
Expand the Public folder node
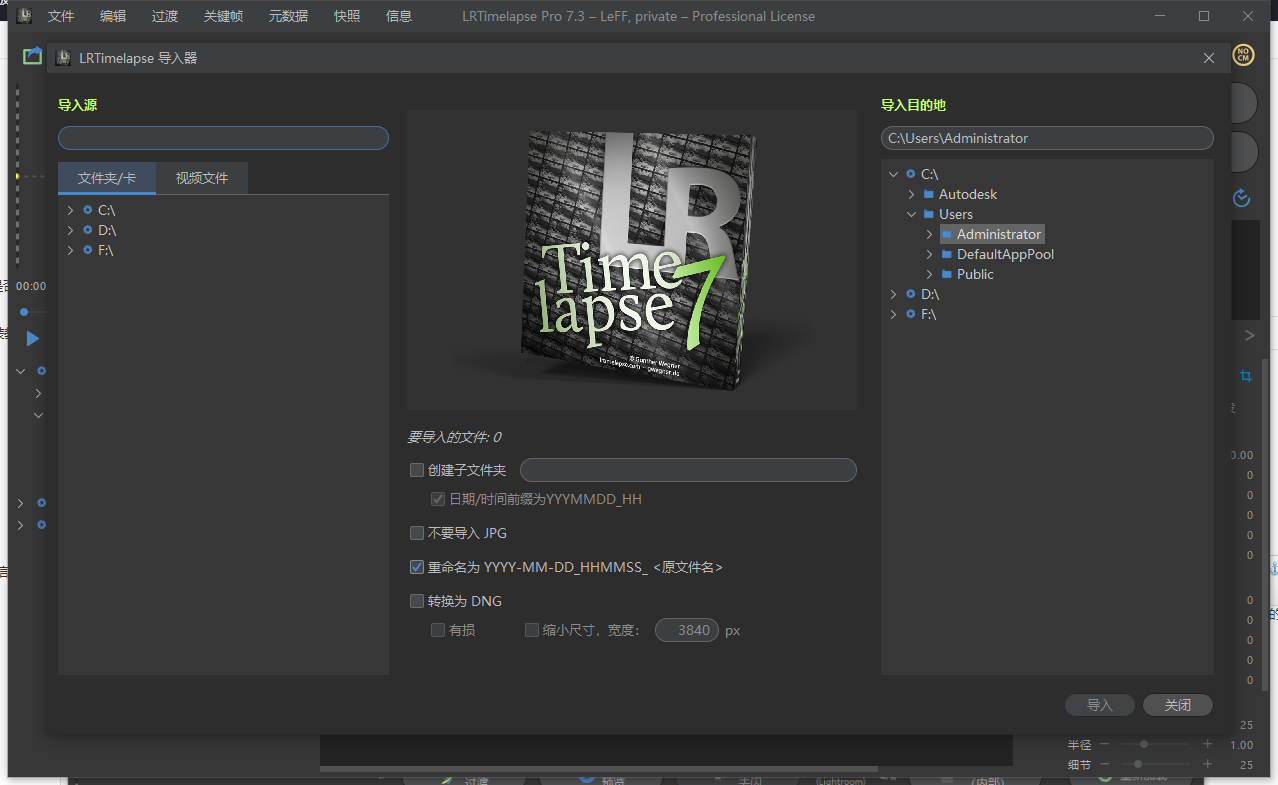click(x=929, y=274)
